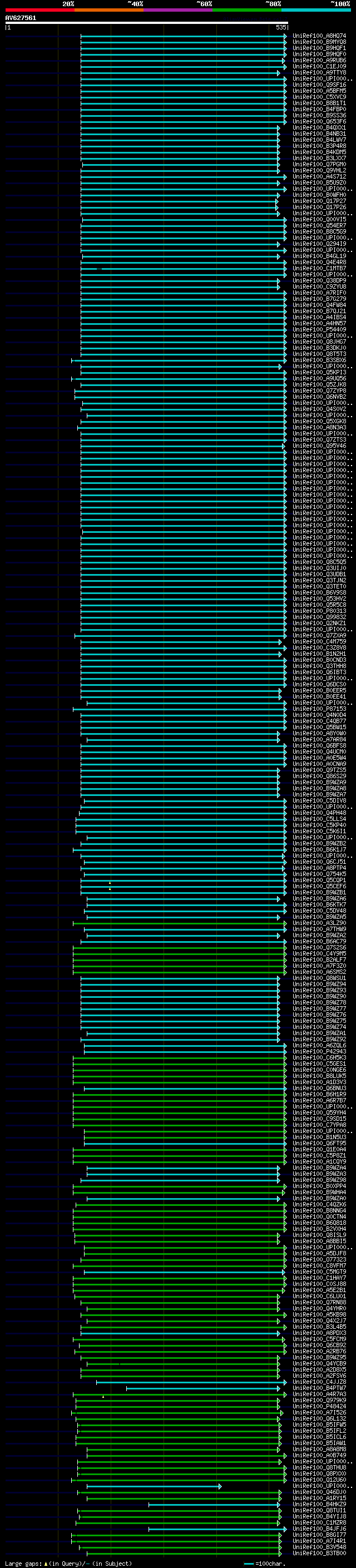The width and height of the screenshot is (356, 1568).
Task: Select label UniRef100_C4M759
Action: tap(319, 641)
